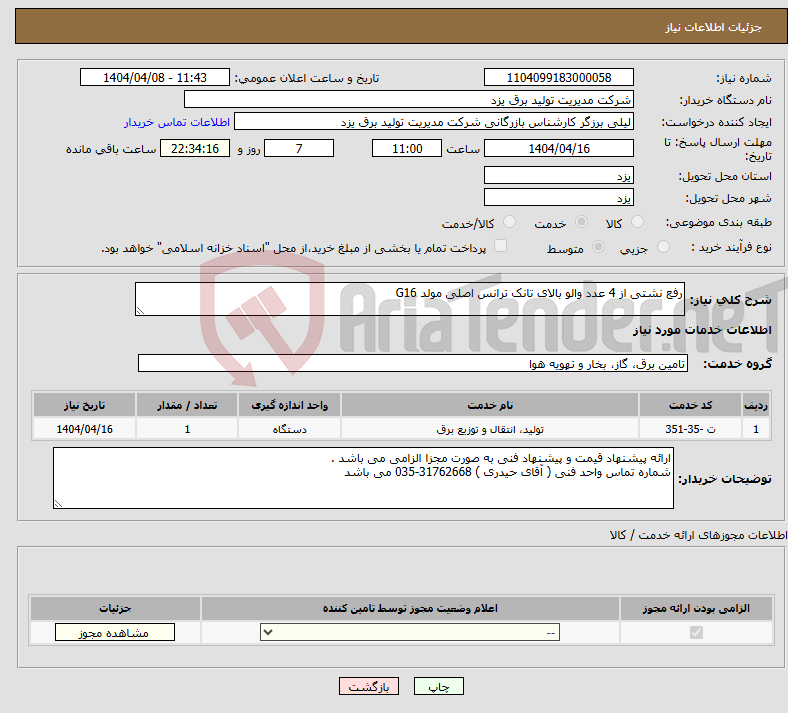Click service code cell ت -35-351
This screenshot has height=713, width=788.
[691, 429]
